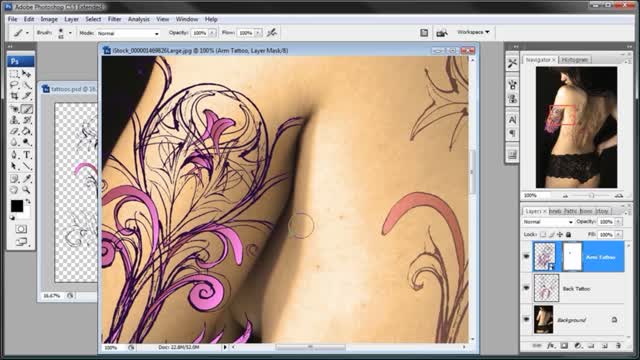Screen dimensions: 640x360
Task: Open the Window menu
Action: [x=187, y=19]
